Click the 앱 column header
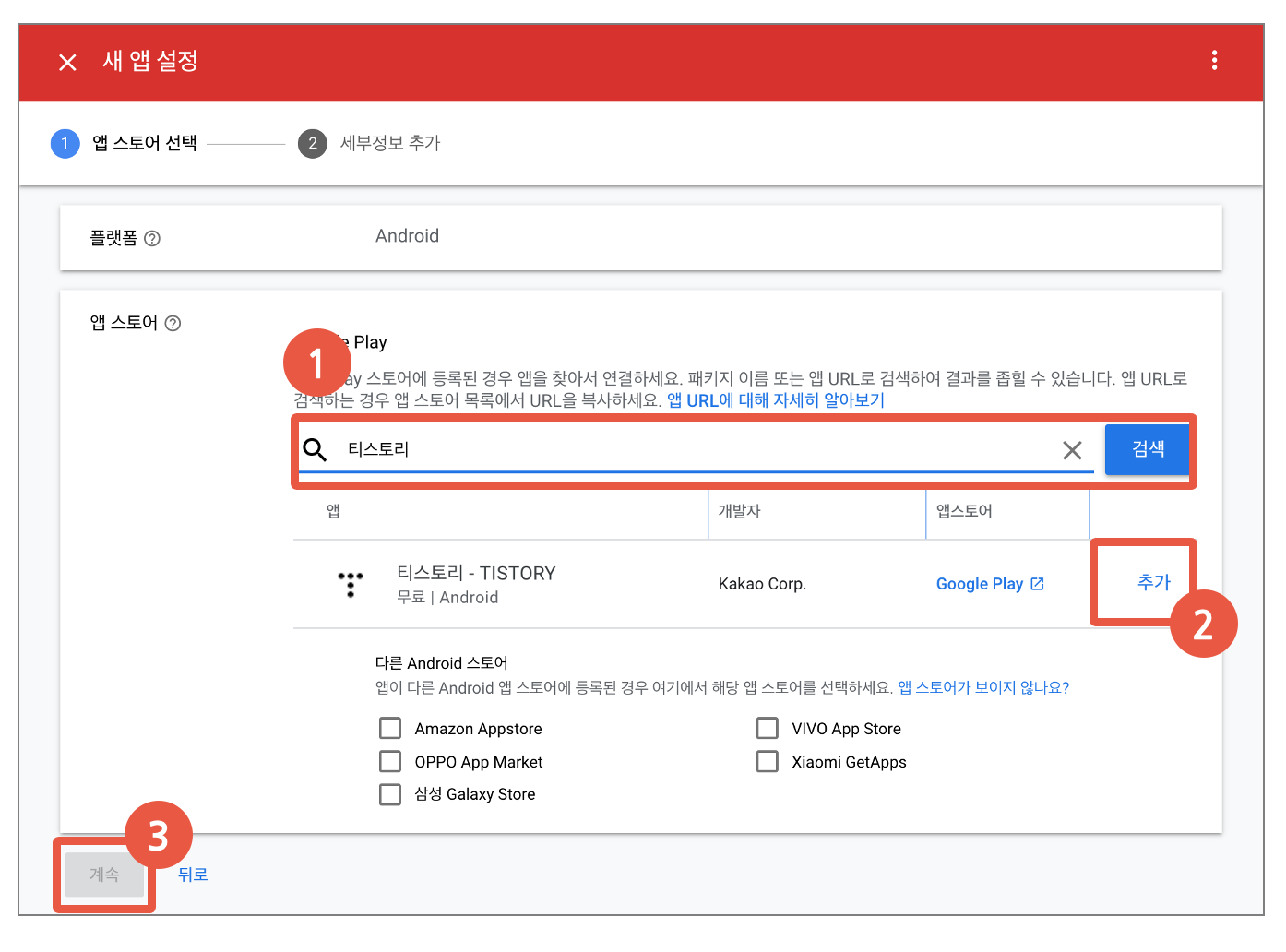 tap(333, 511)
